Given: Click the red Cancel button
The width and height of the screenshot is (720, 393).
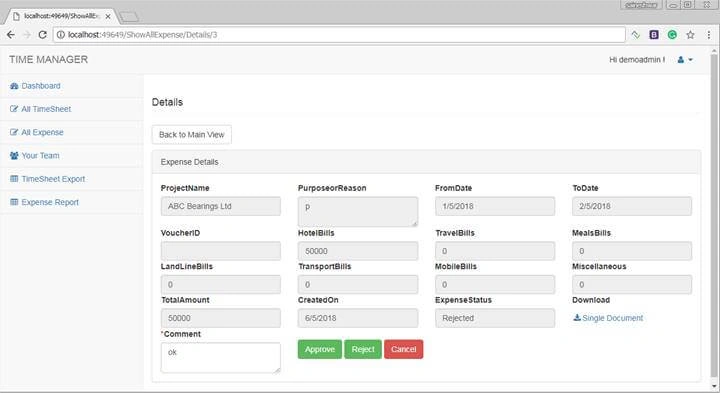Looking at the screenshot, I should pos(404,349).
